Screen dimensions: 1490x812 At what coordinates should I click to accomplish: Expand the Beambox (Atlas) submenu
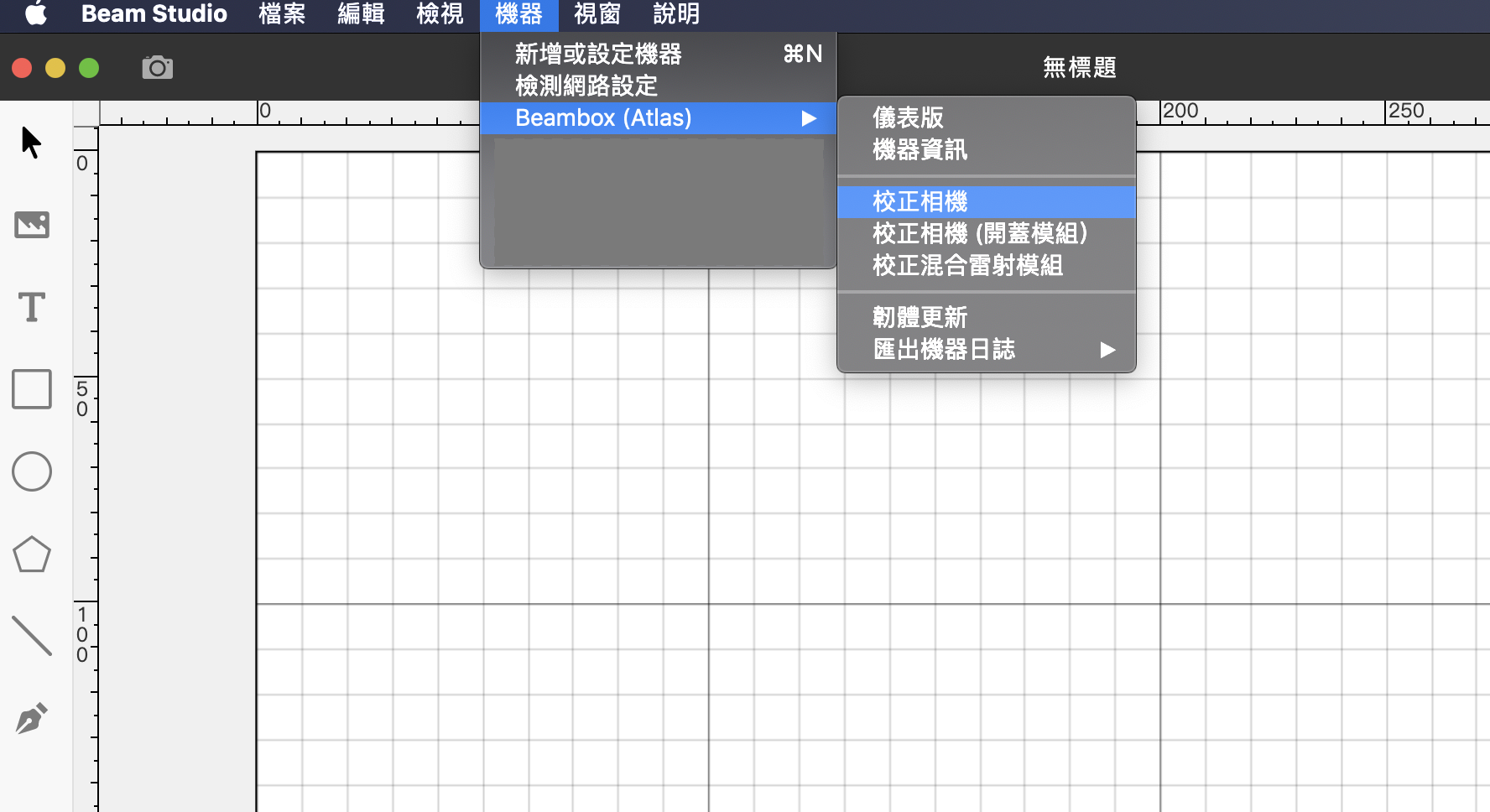coord(658,117)
